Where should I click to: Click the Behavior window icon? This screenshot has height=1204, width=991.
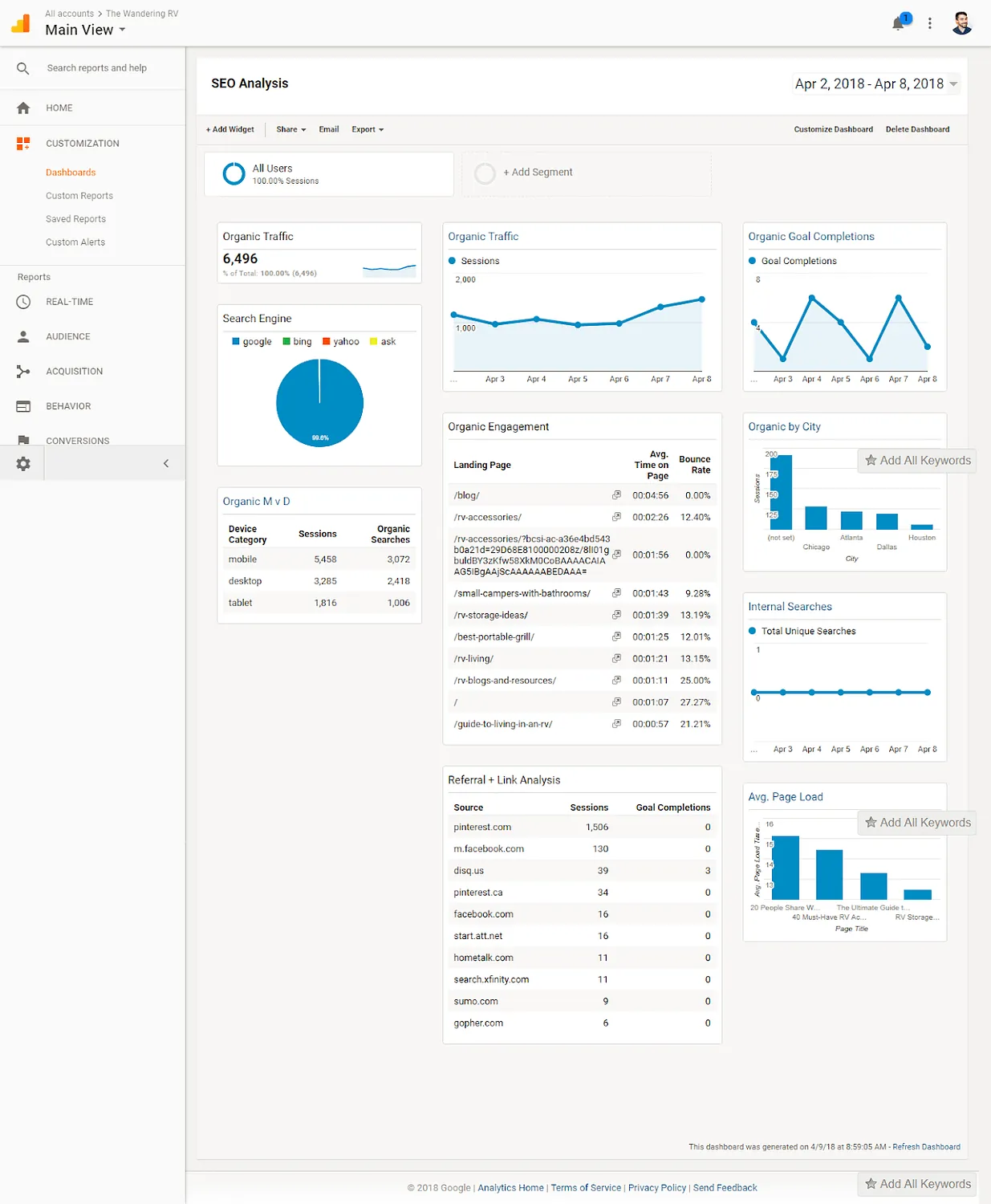pos(23,406)
